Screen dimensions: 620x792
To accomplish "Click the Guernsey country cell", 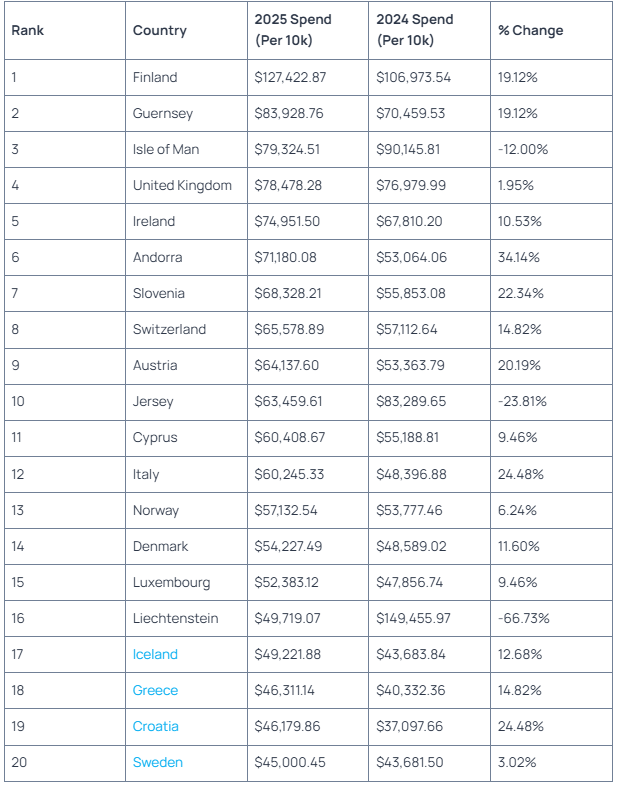I will tap(163, 113).
